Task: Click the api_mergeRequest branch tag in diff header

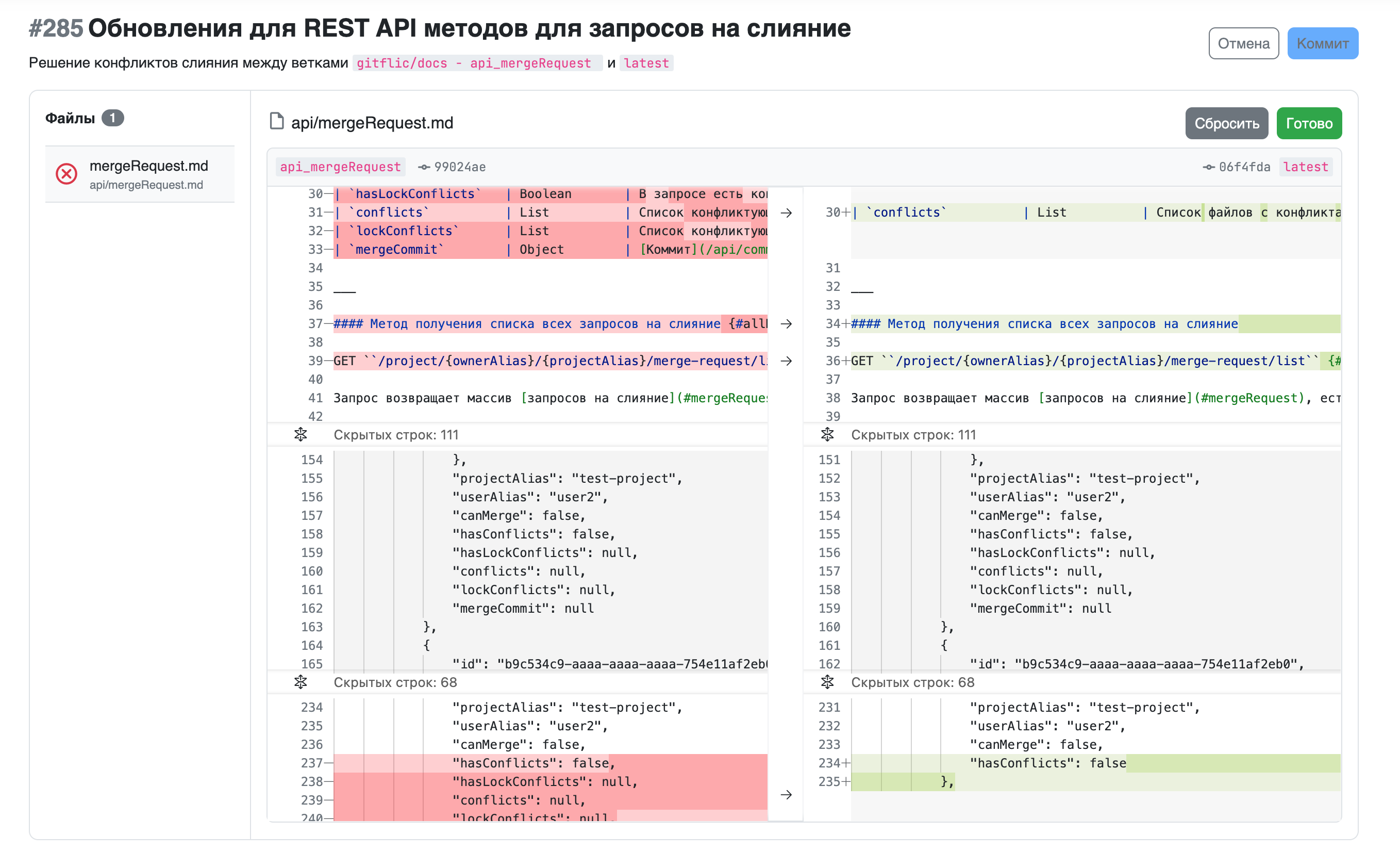Action: click(x=340, y=167)
